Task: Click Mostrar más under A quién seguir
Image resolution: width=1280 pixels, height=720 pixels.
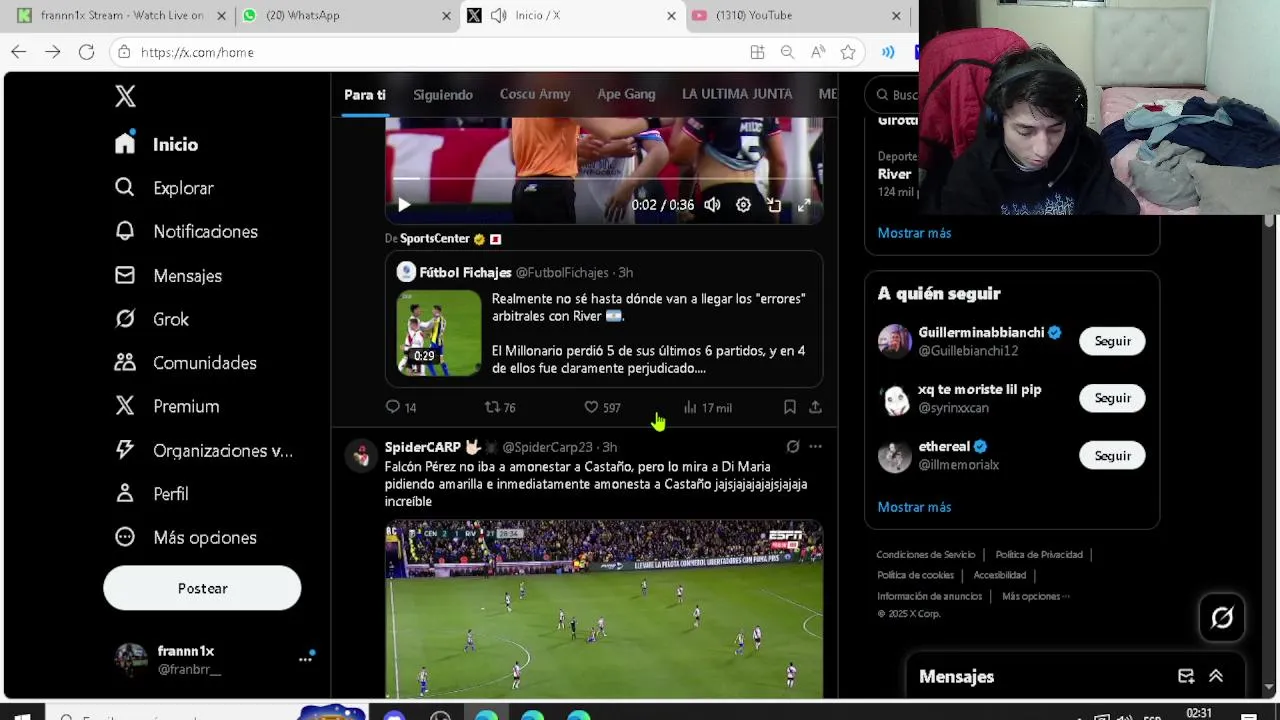Action: pyautogui.click(x=914, y=507)
